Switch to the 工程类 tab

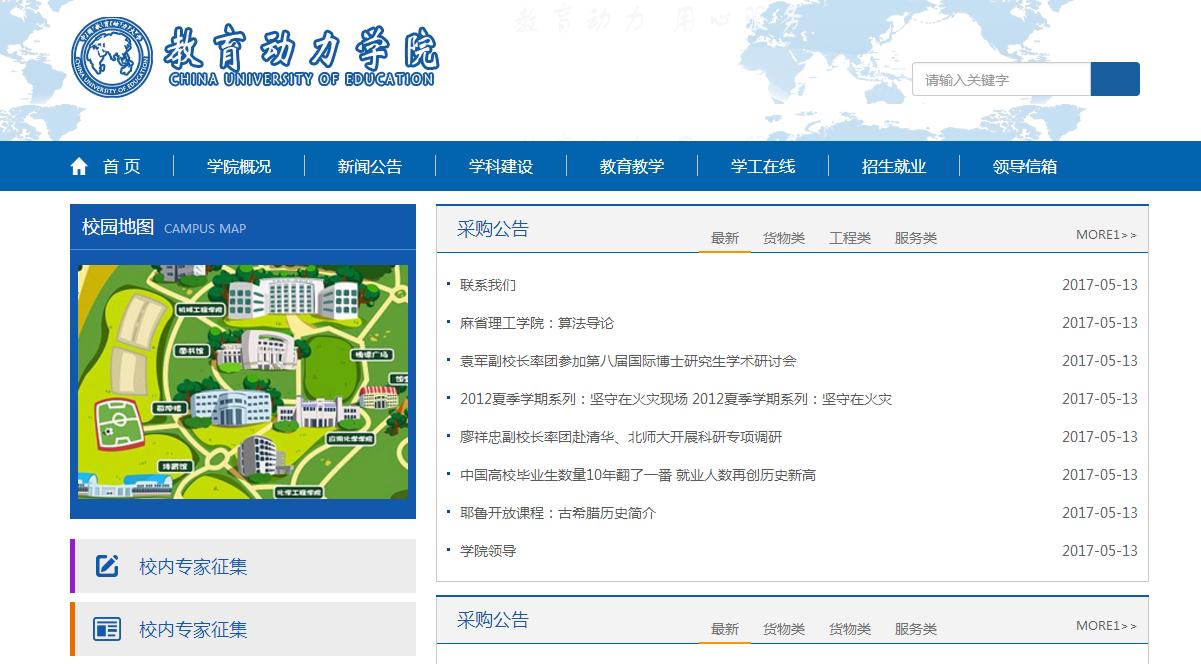850,238
